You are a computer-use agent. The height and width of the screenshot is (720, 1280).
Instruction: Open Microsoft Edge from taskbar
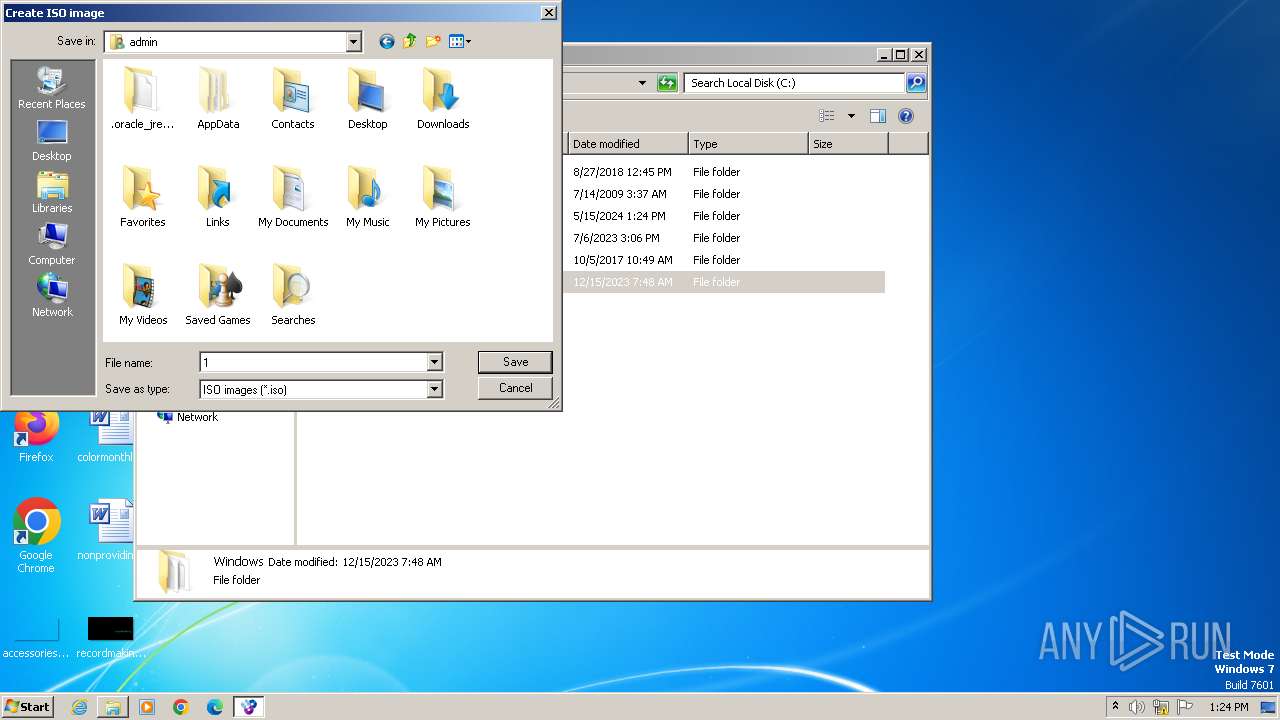pos(215,707)
